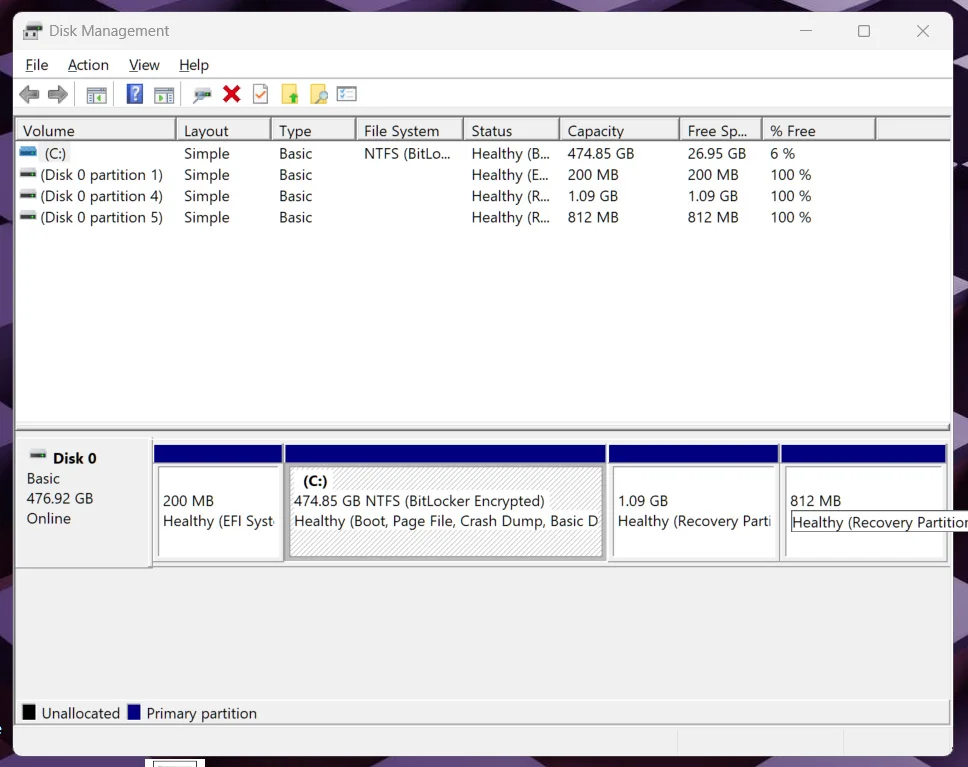Screen dimensions: 968x767
Task: Open the Action menu
Action: (x=88, y=65)
